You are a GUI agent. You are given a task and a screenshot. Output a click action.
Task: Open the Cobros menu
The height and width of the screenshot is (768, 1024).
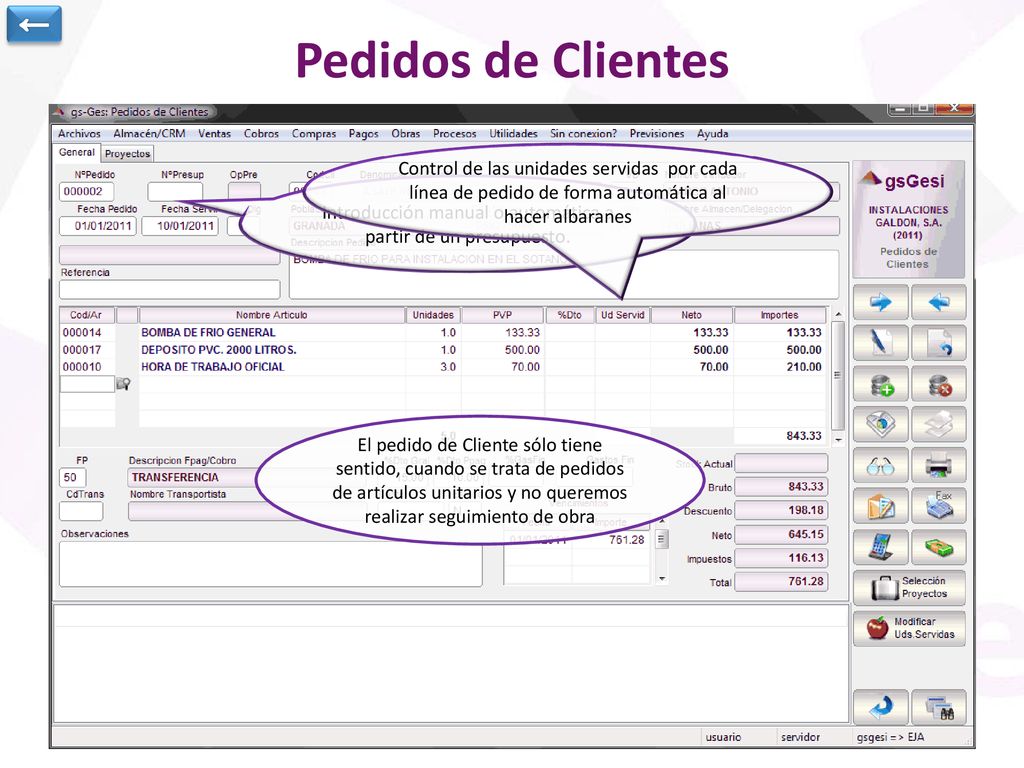point(261,133)
